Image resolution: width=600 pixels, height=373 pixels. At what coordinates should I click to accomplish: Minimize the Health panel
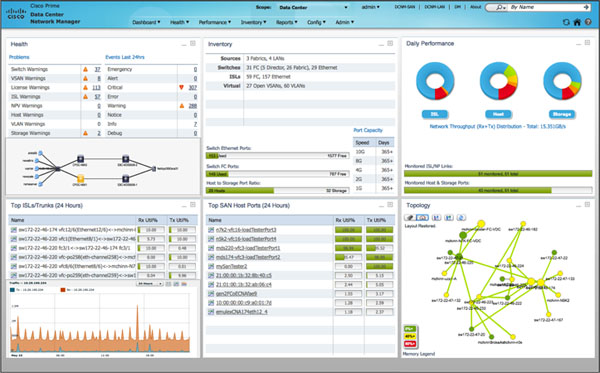184,44
